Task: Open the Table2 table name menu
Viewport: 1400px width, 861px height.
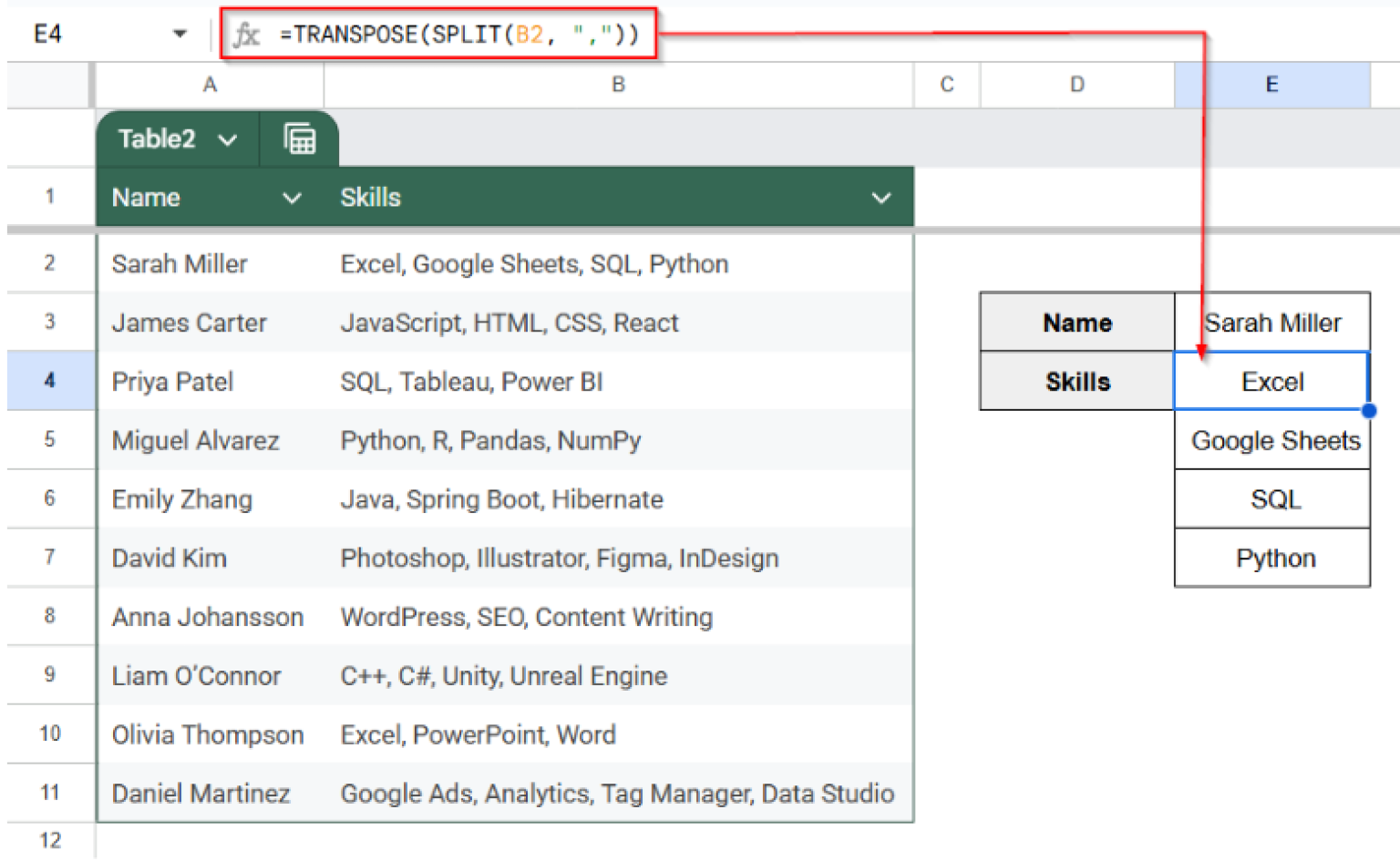Action: tap(229, 138)
